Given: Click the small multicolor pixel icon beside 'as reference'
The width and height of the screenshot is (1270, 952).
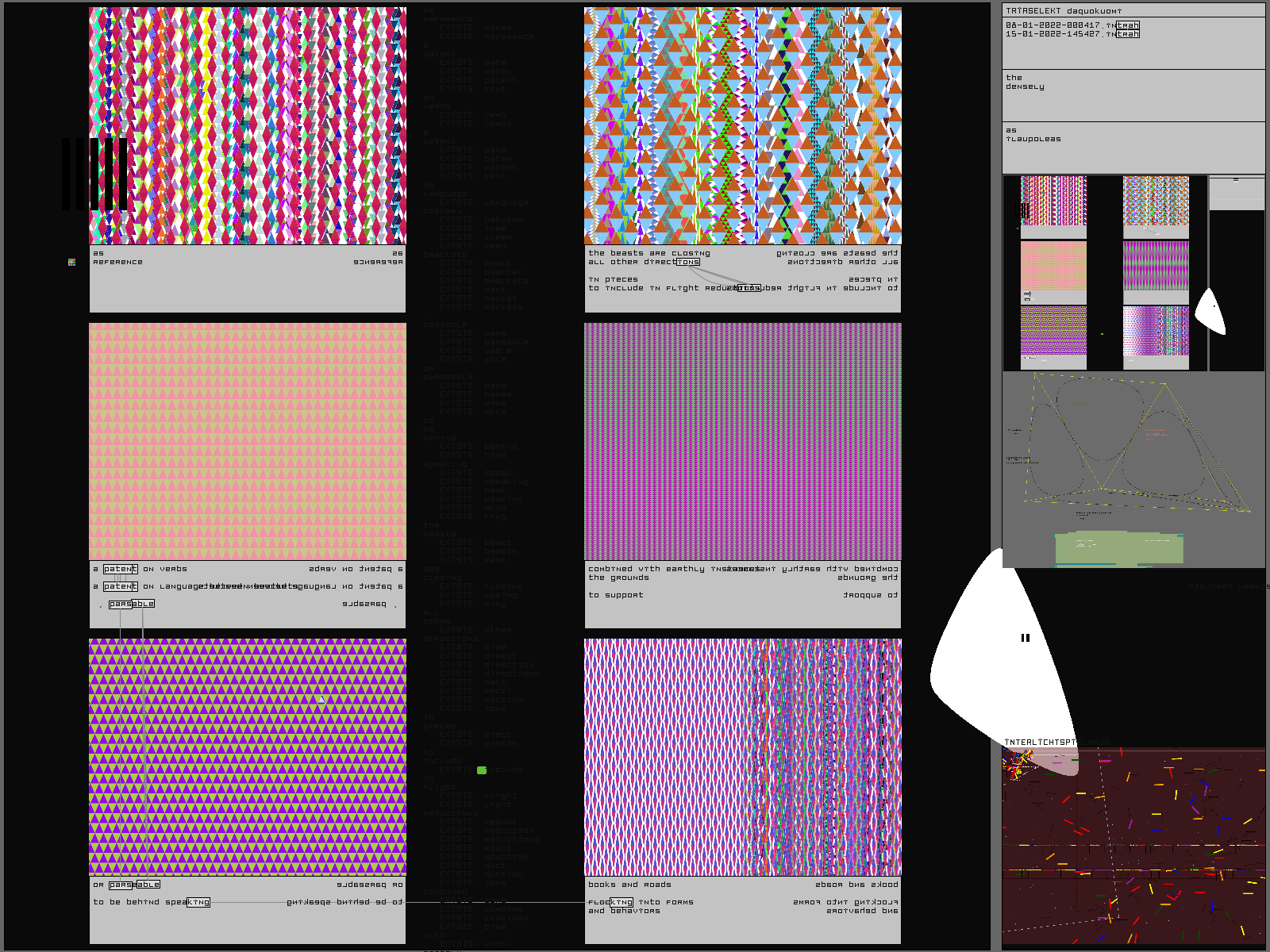Looking at the screenshot, I should tap(71, 262).
